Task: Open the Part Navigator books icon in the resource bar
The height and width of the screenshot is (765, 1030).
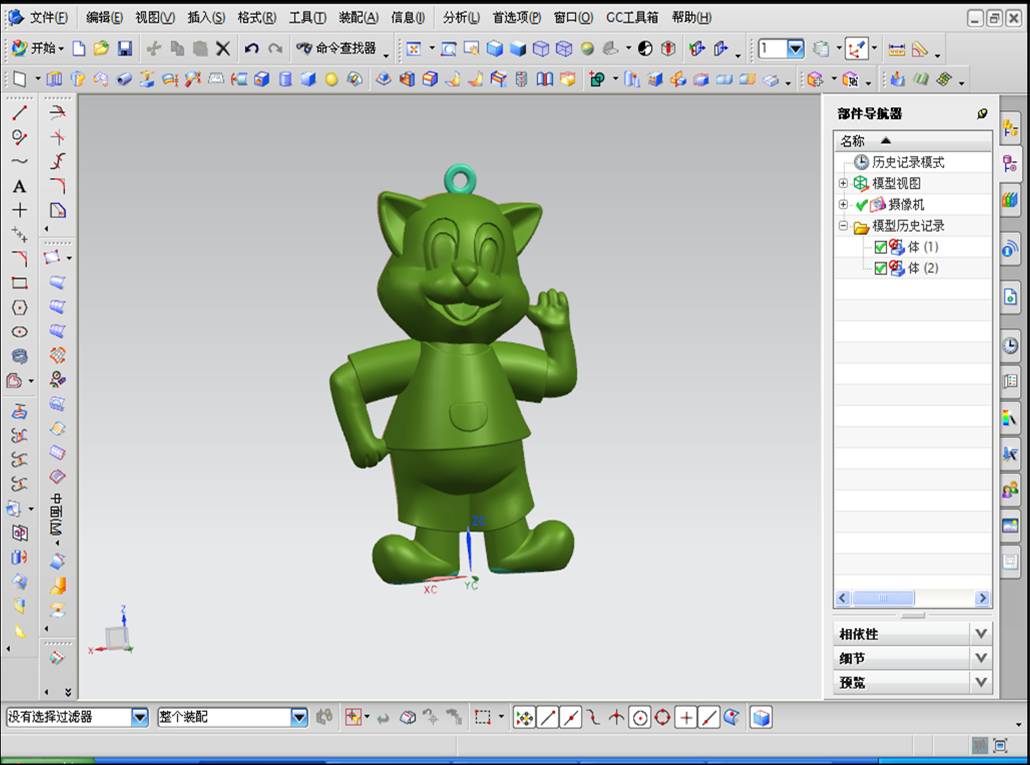Action: click(x=1010, y=199)
